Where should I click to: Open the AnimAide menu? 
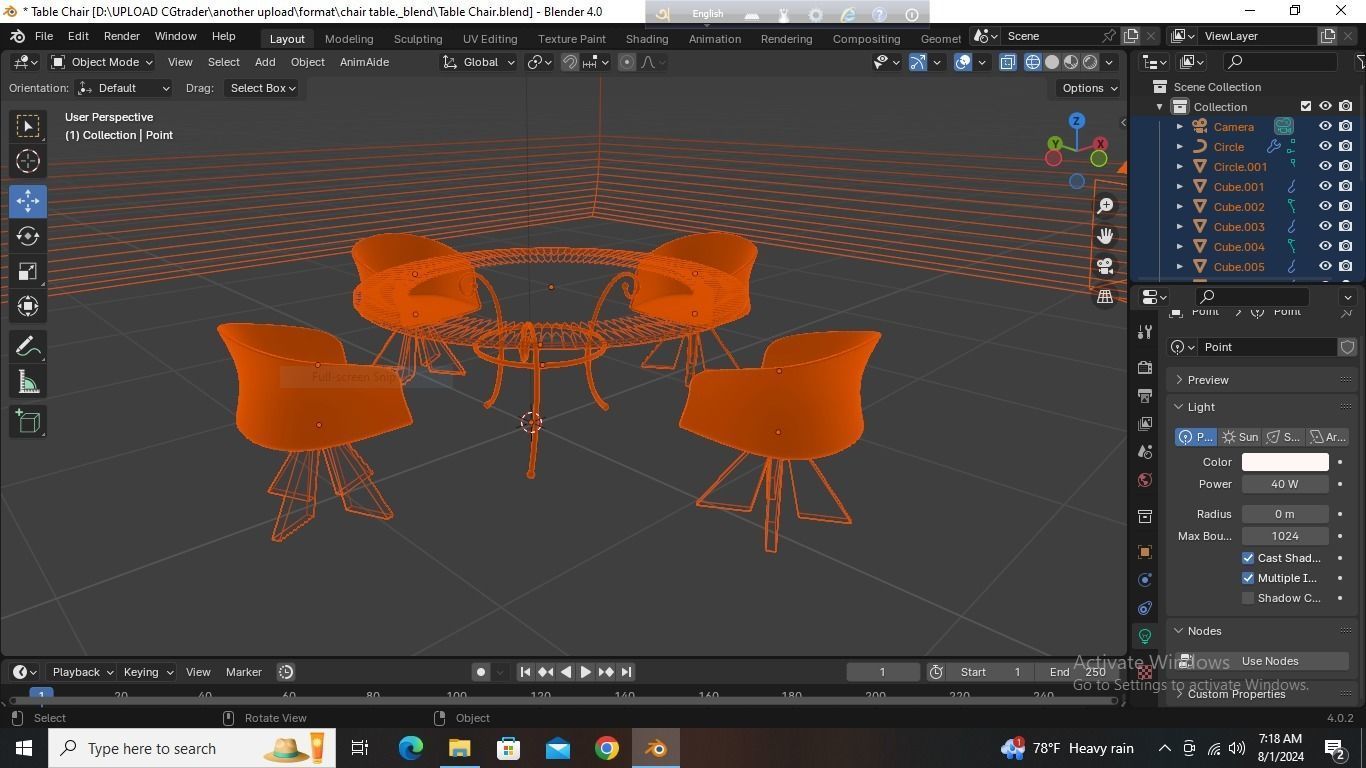pos(364,62)
